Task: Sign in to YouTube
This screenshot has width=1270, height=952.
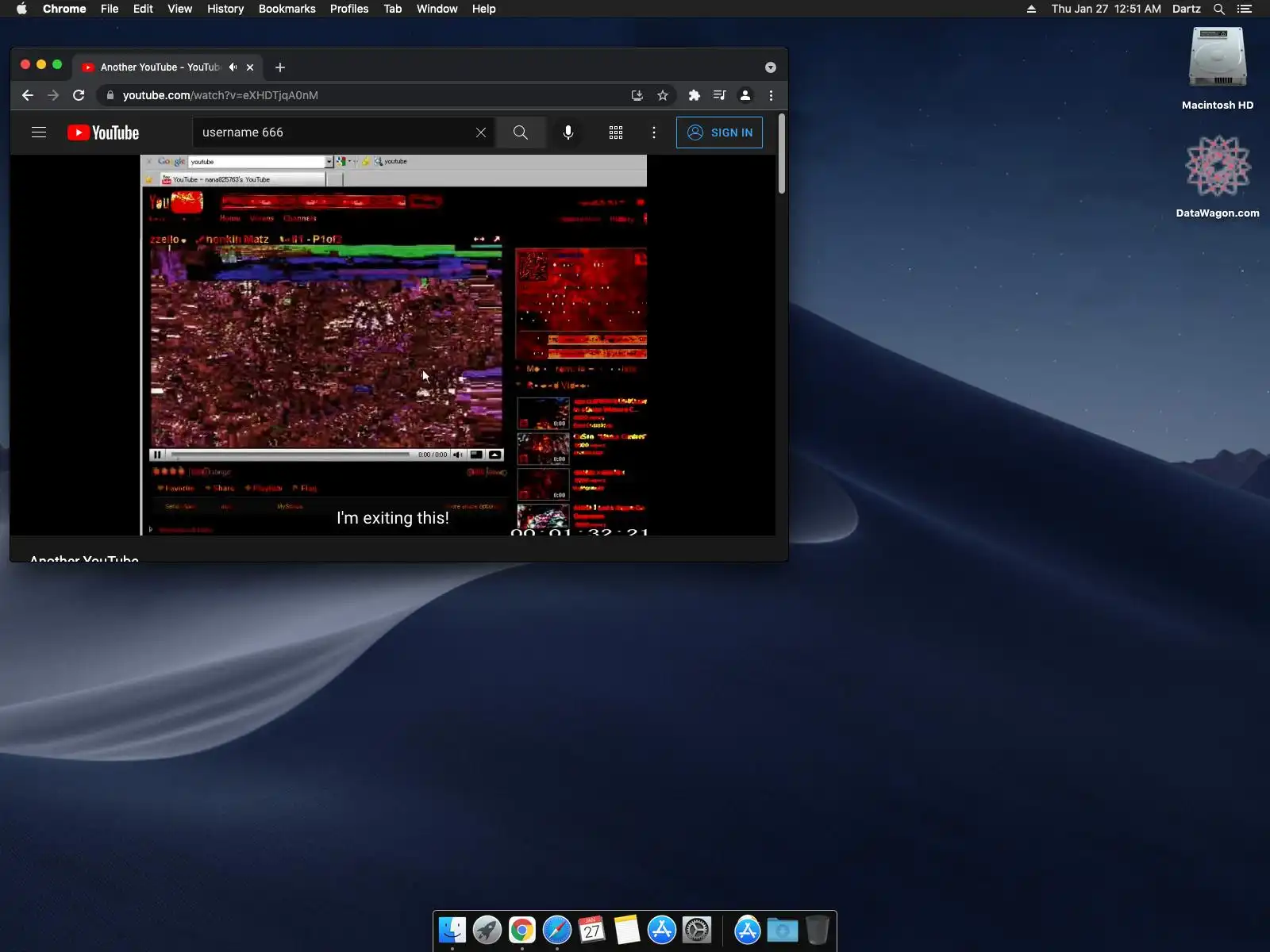Action: 719,132
